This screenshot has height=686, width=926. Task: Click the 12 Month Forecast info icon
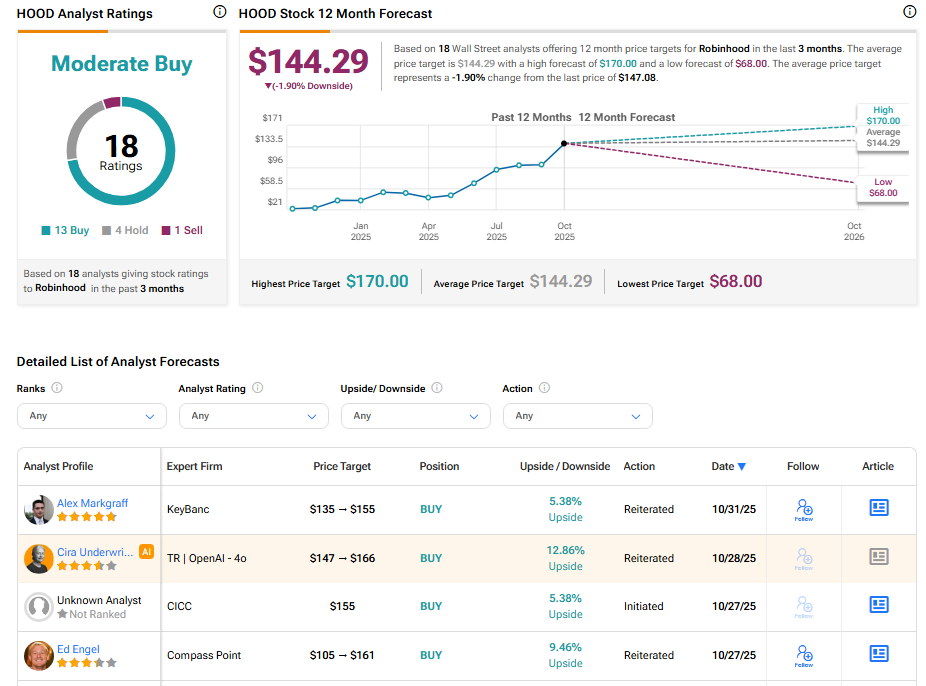pyautogui.click(x=909, y=12)
